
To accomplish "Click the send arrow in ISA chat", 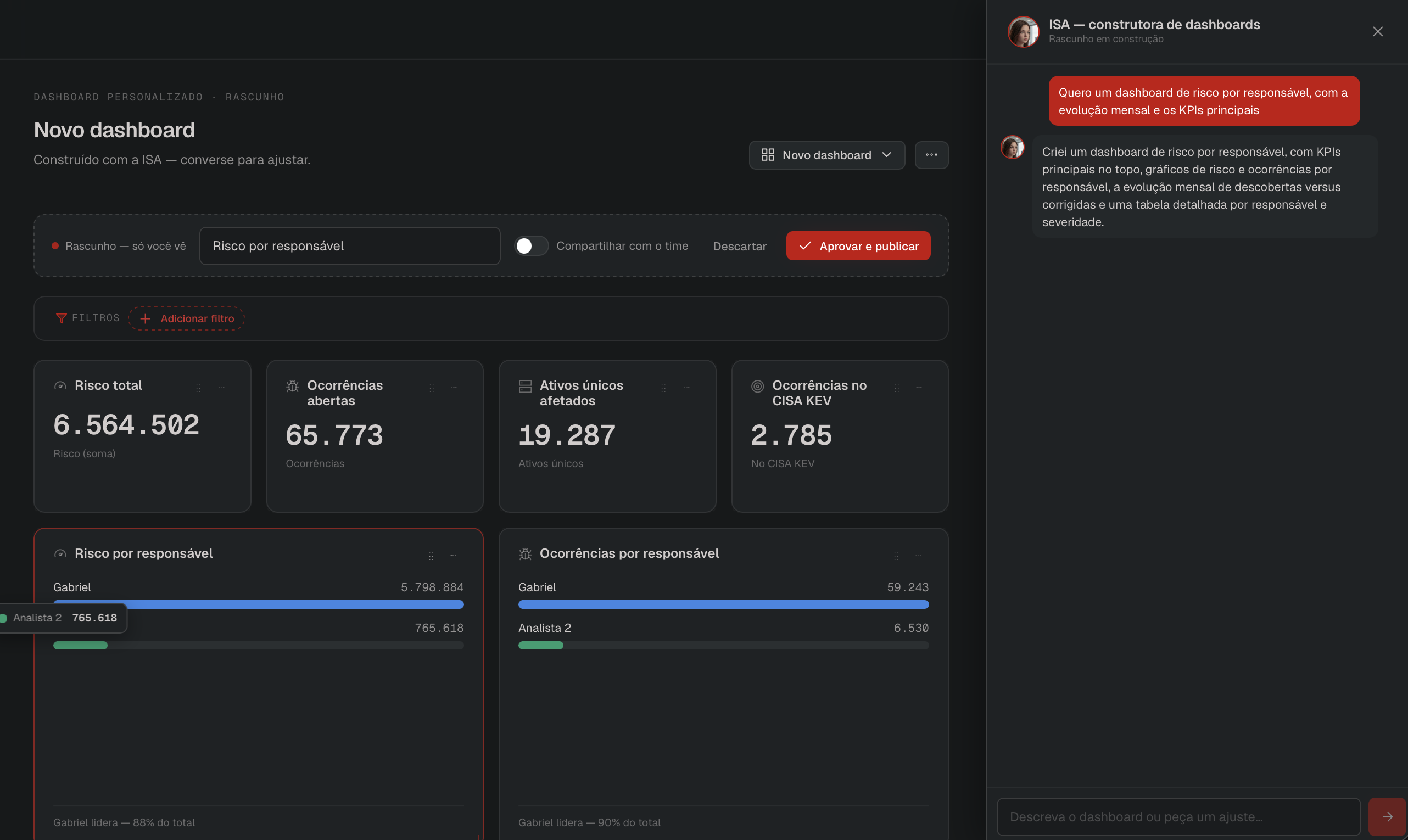I will [1388, 817].
